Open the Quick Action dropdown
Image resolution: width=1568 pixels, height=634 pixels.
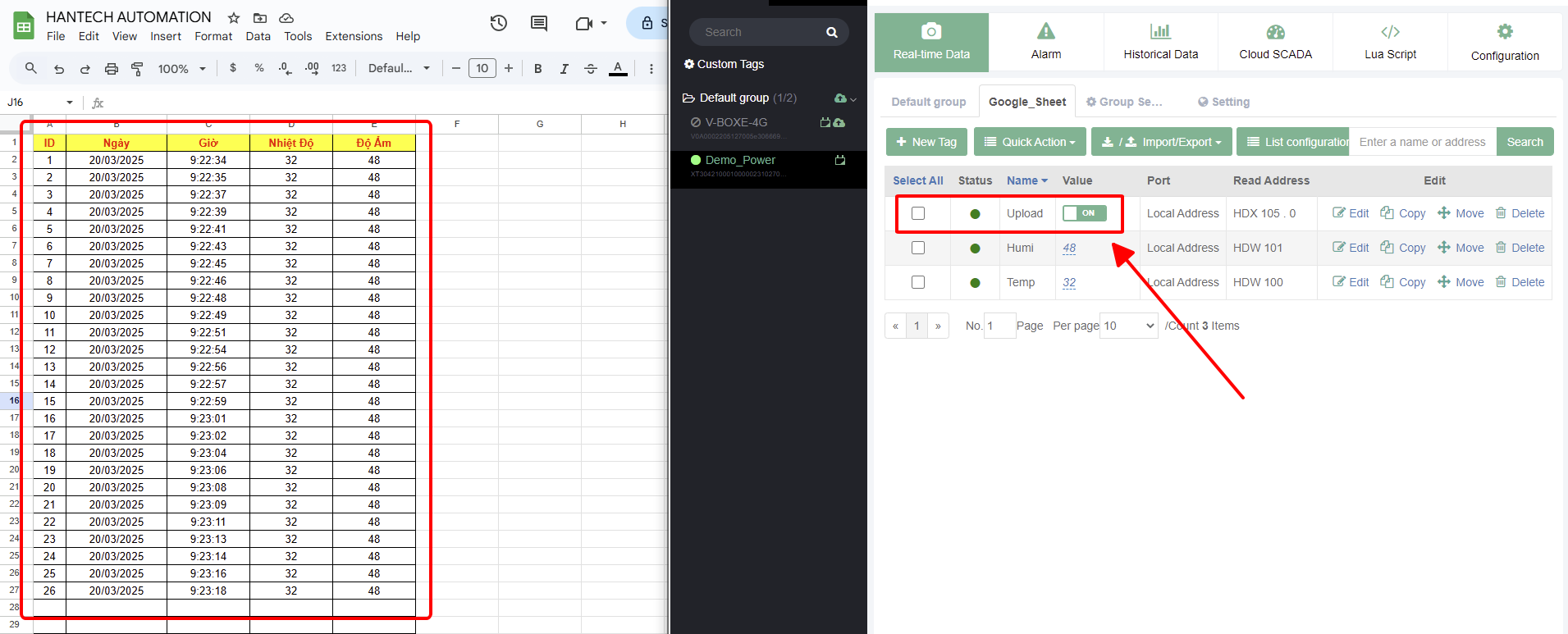coord(1030,142)
